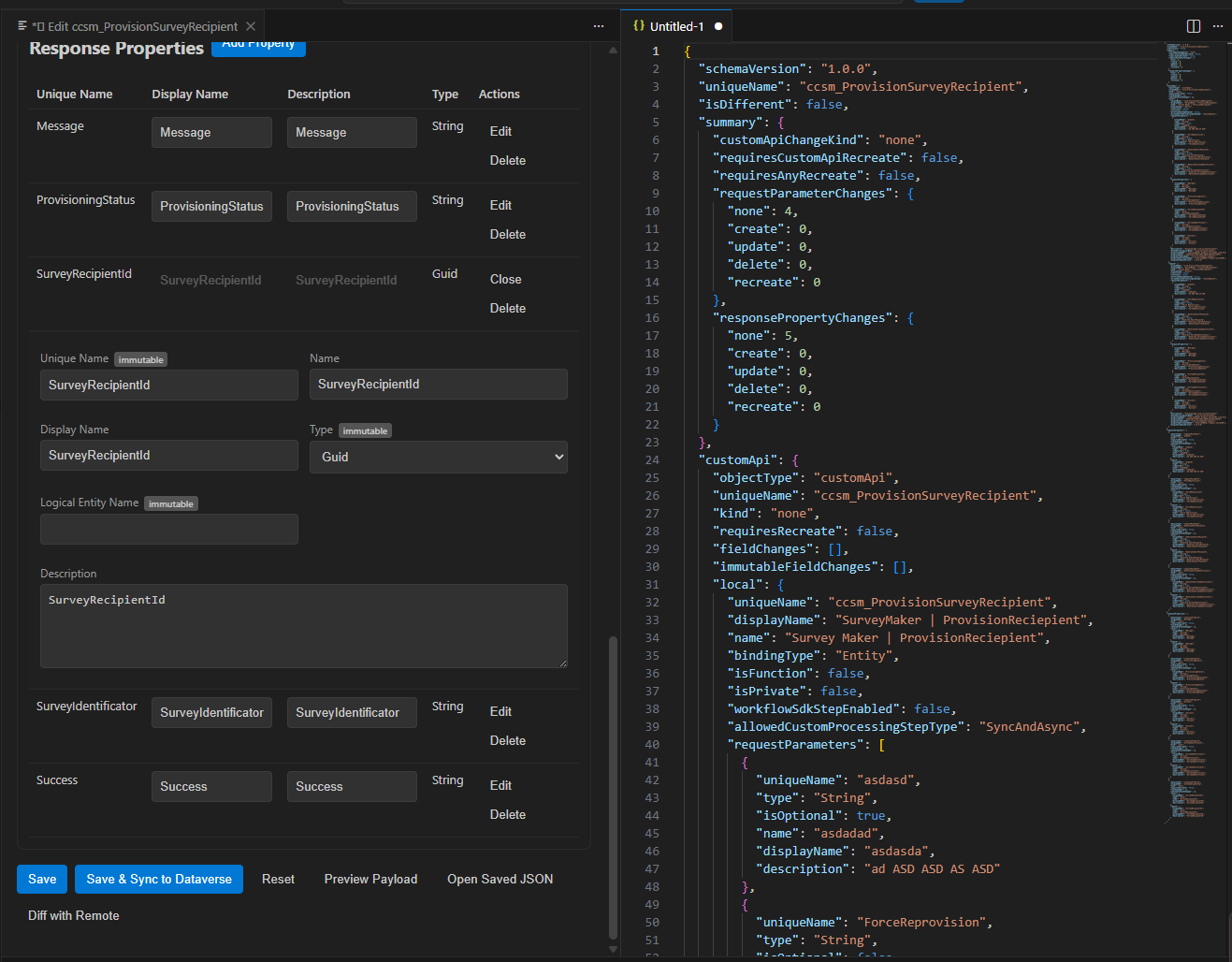
Task: Delete the Message response property
Action: tap(508, 161)
